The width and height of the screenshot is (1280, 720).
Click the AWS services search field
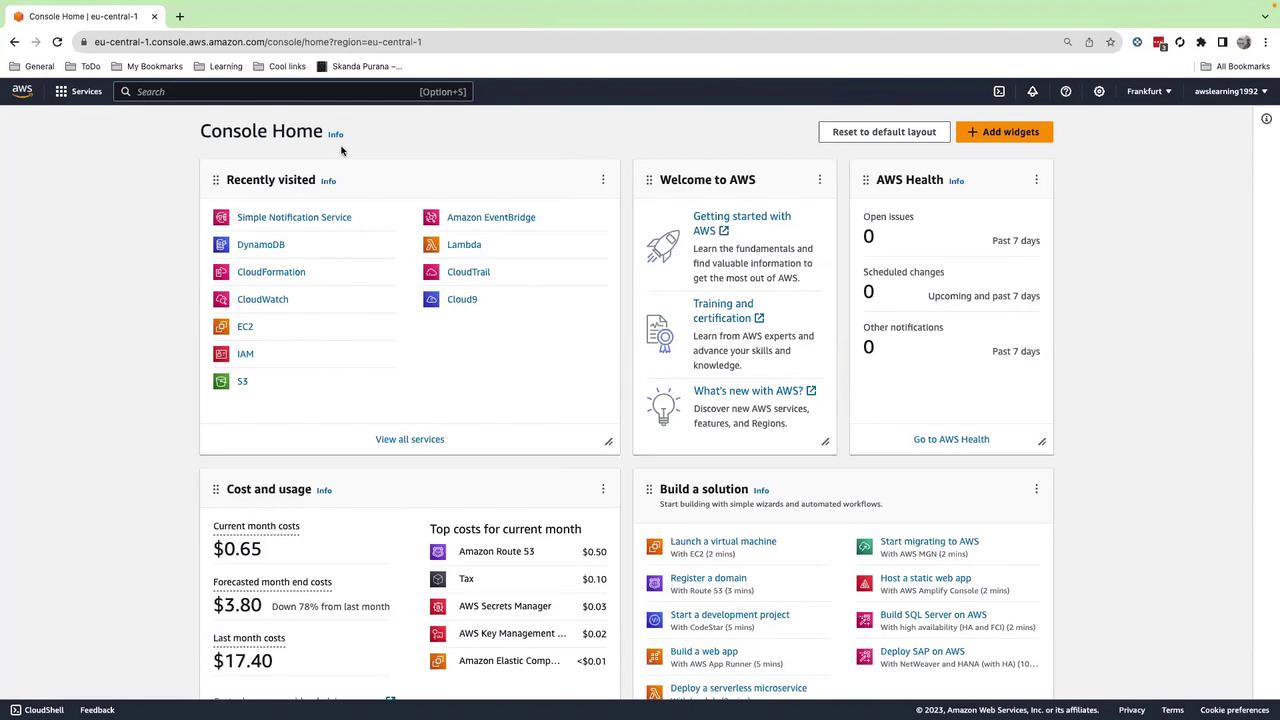point(293,92)
